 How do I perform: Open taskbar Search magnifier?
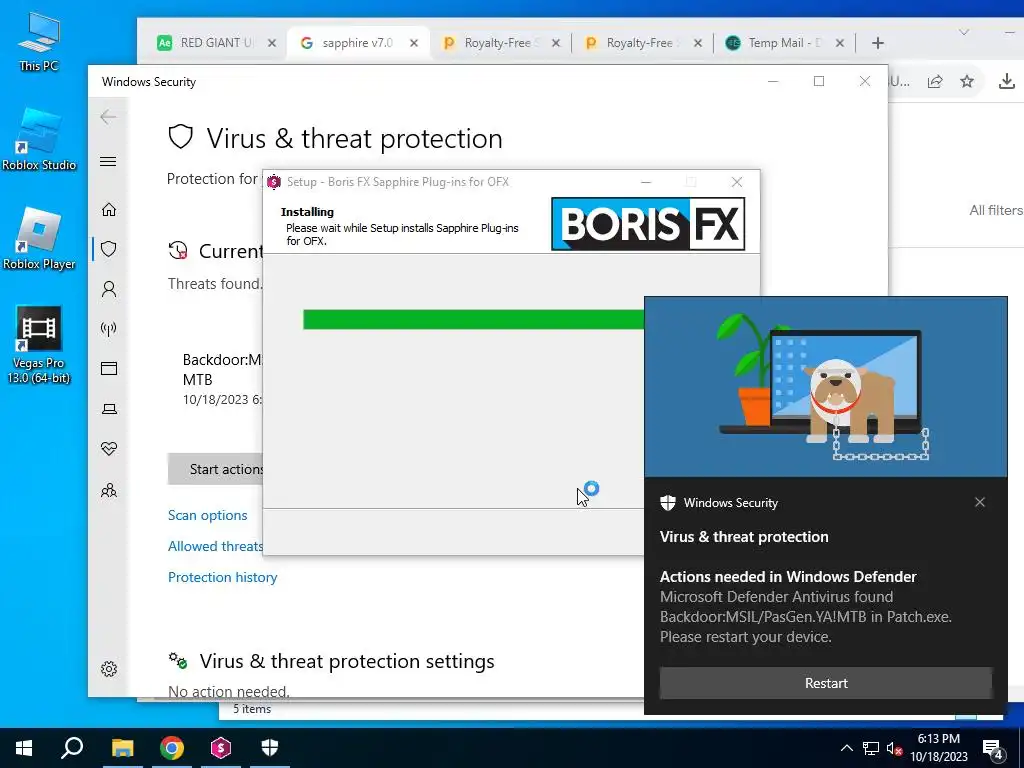[72, 748]
